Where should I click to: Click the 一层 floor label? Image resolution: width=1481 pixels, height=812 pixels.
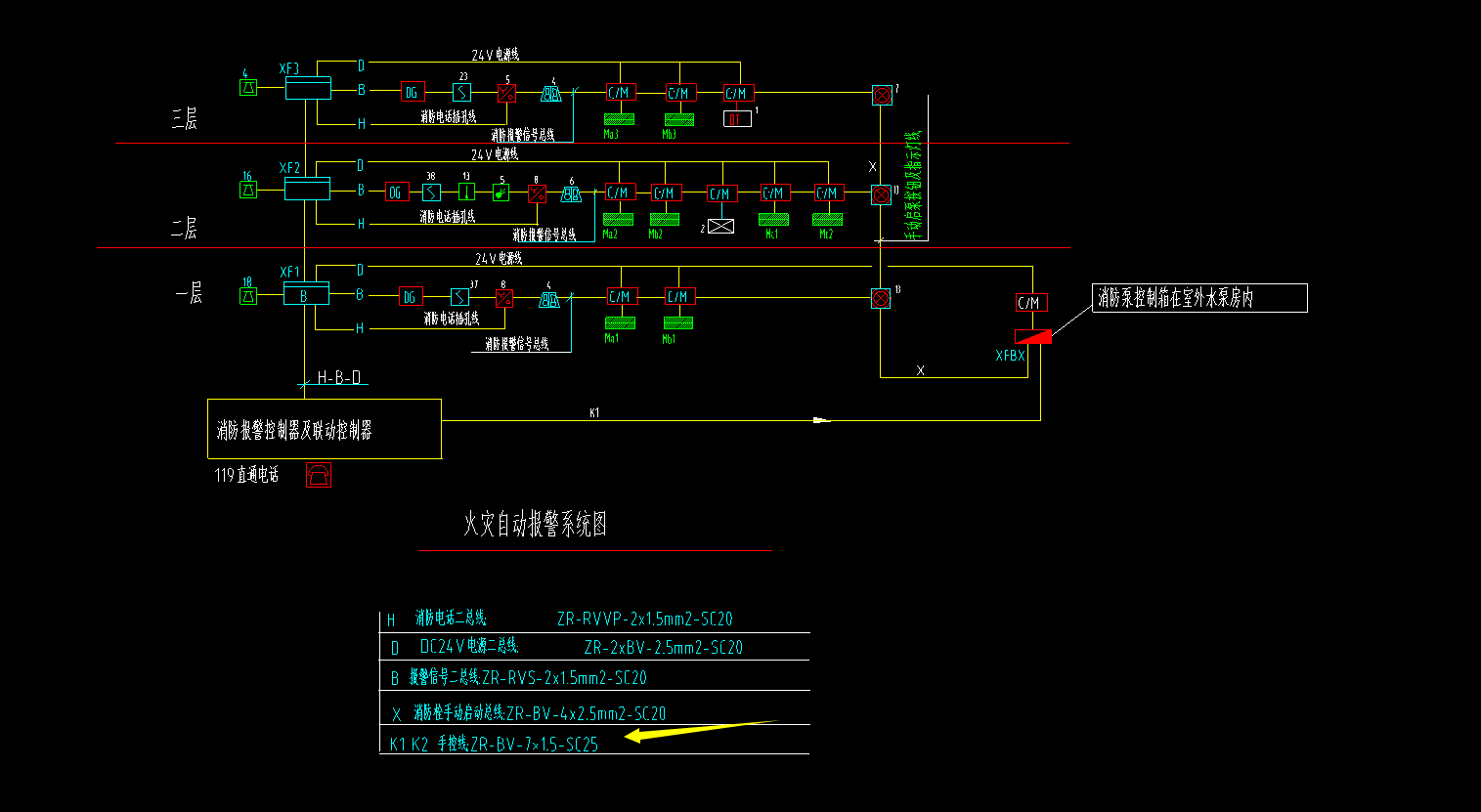click(190, 292)
